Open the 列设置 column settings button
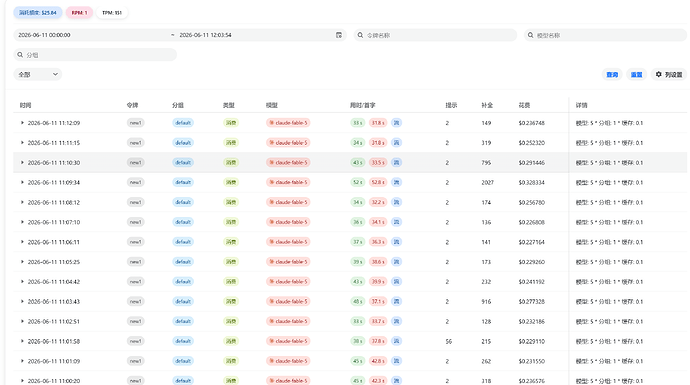This screenshot has height=385, width=690. pos(669,75)
